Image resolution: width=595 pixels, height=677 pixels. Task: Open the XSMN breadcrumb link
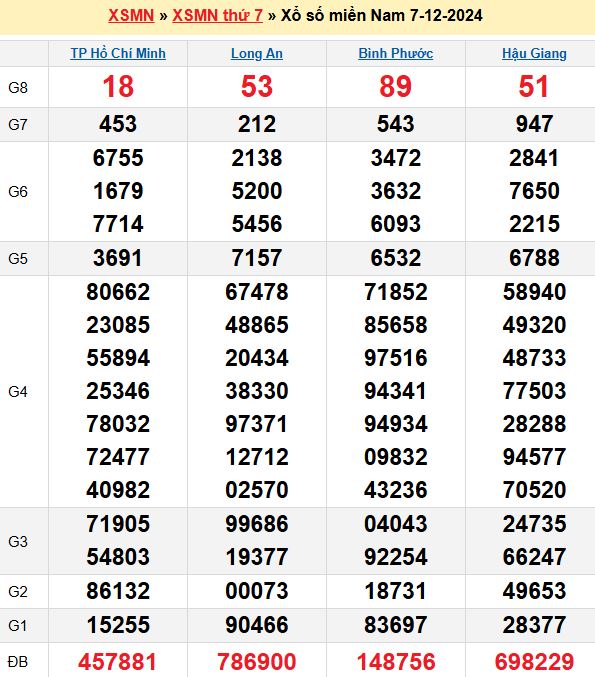[131, 16]
